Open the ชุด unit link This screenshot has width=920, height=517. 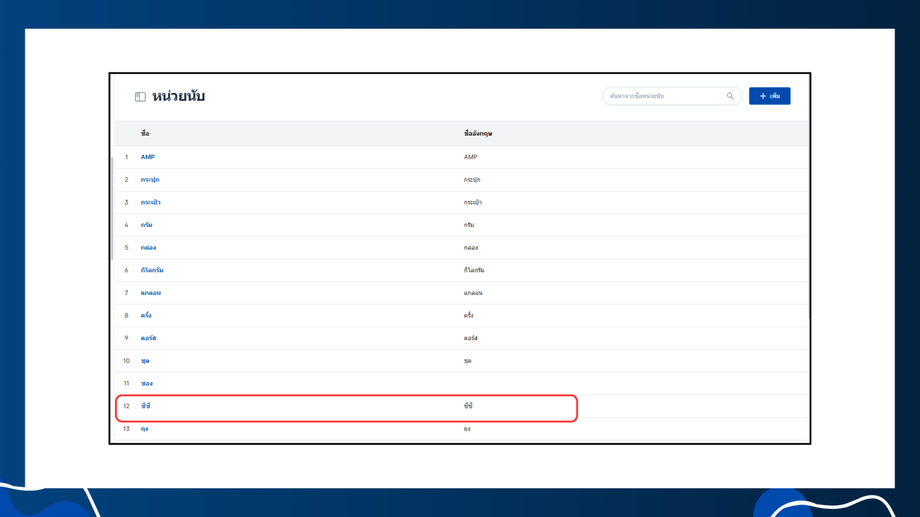145,361
